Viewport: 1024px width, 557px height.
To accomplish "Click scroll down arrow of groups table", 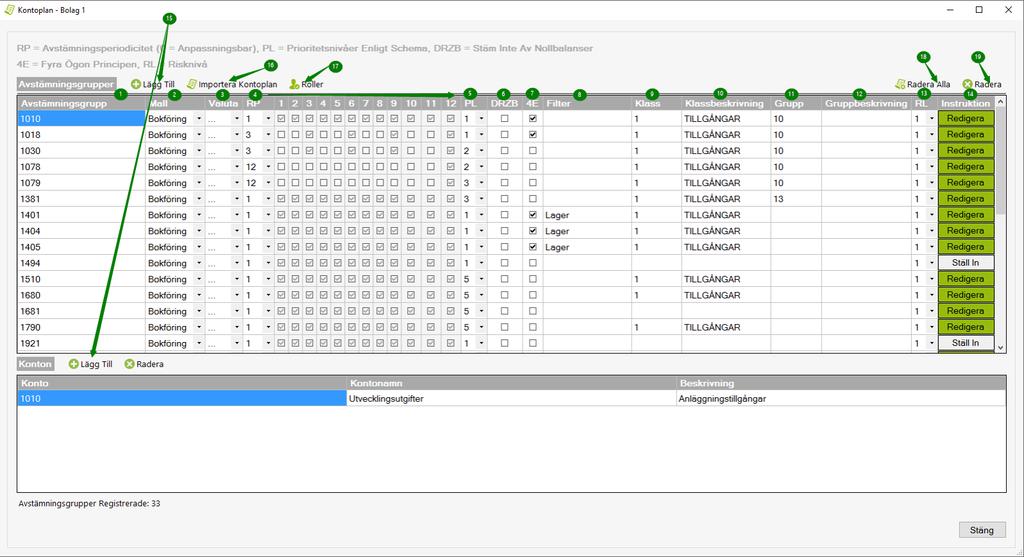I will click(x=1000, y=348).
